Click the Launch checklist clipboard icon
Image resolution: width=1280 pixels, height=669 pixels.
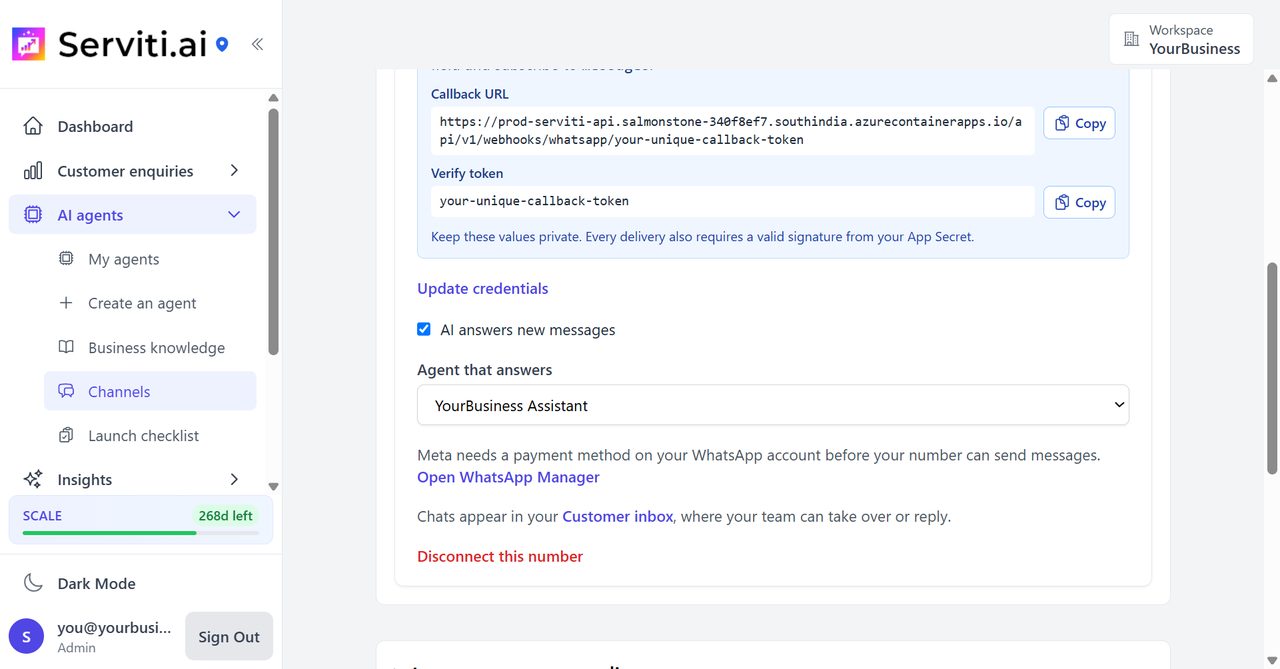point(66,435)
